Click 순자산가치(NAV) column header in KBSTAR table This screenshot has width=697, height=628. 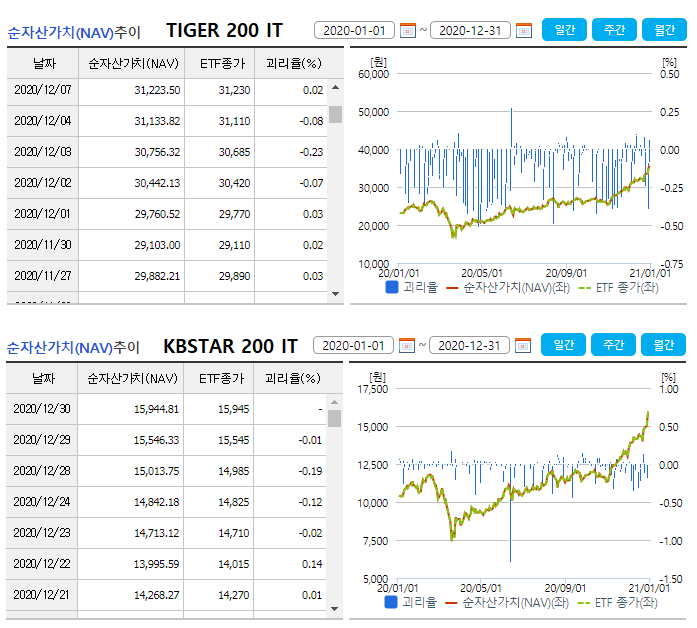pos(131,379)
